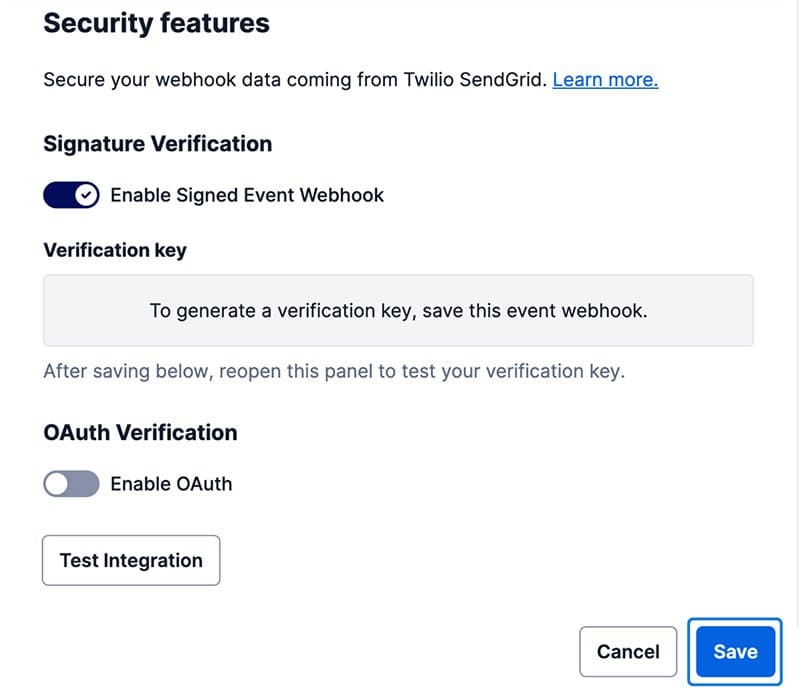Click the OAuth Verification section title

coord(139,432)
